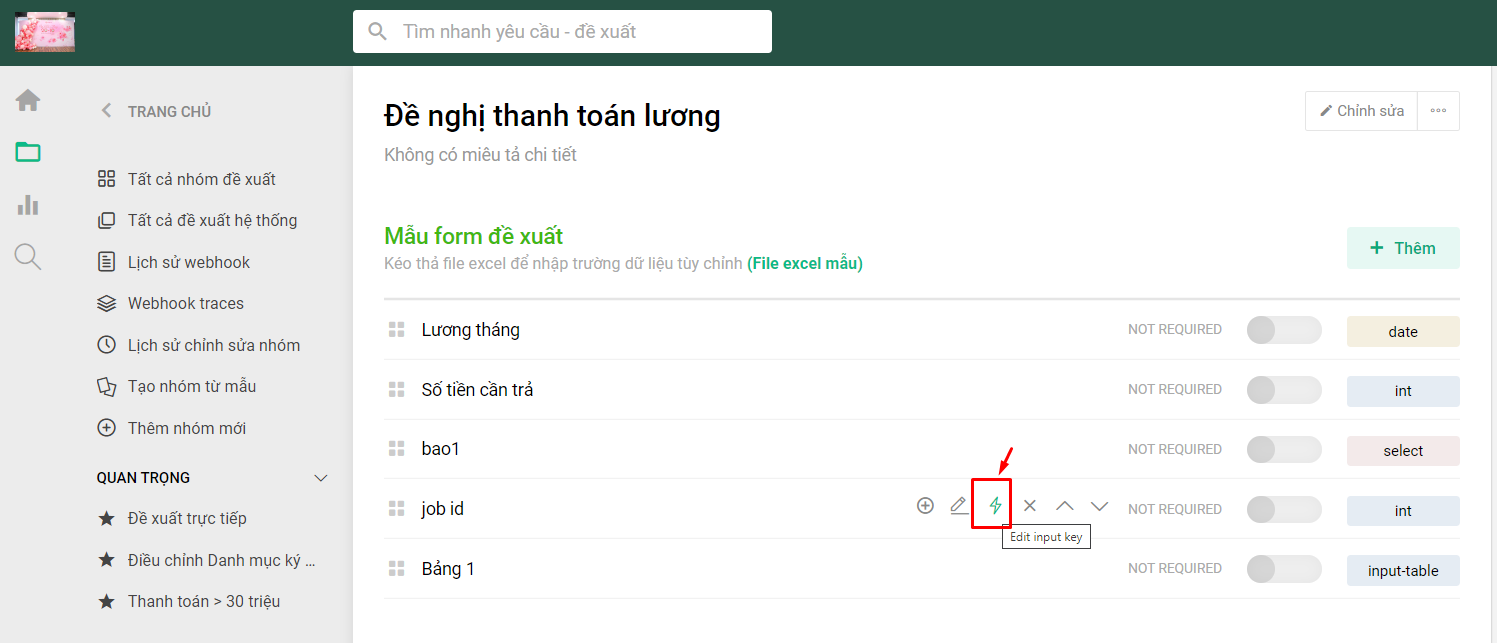Collapse the QUAN TRỌNG section chevron

pyautogui.click(x=321, y=478)
